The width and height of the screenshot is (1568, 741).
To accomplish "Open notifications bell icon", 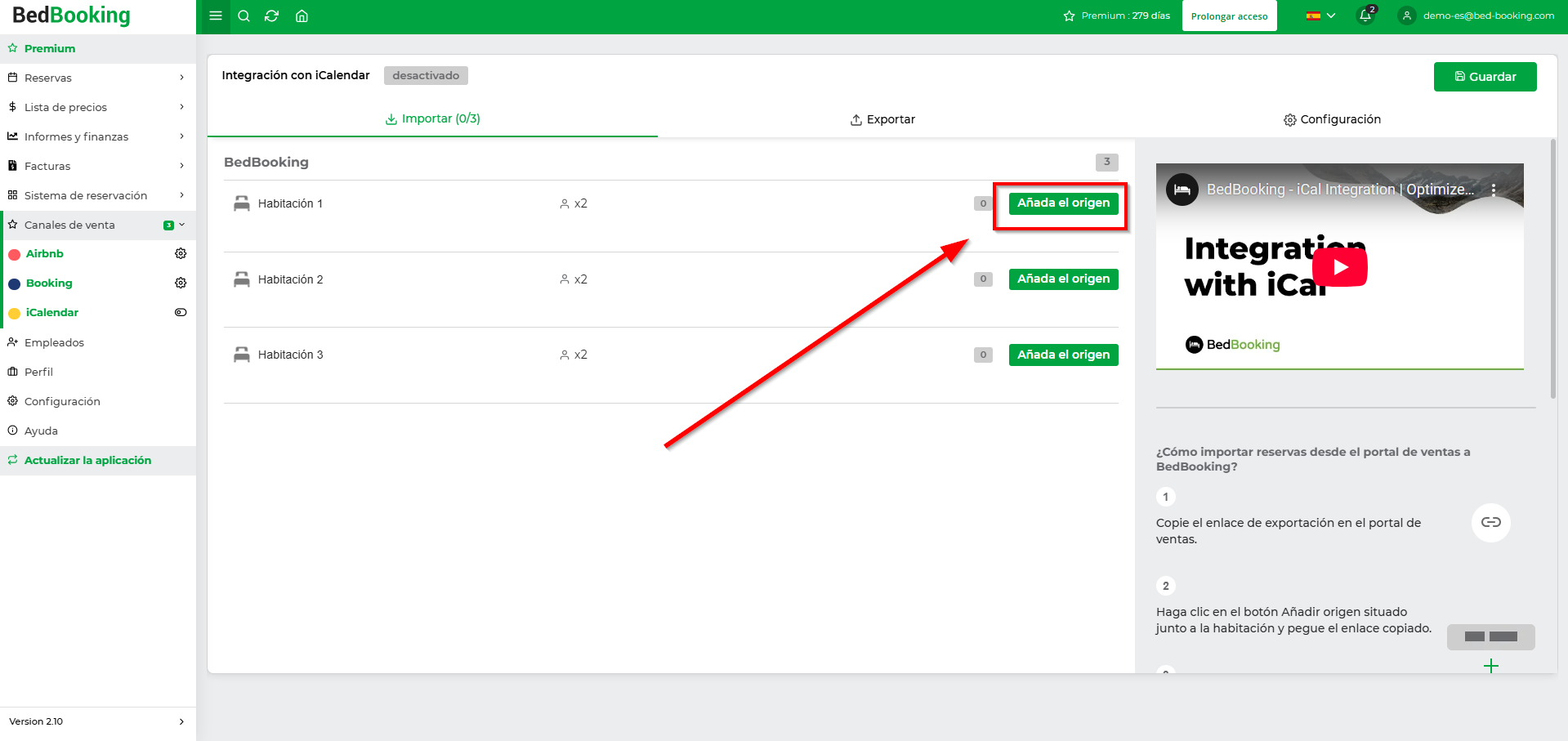I will 1365,15.
